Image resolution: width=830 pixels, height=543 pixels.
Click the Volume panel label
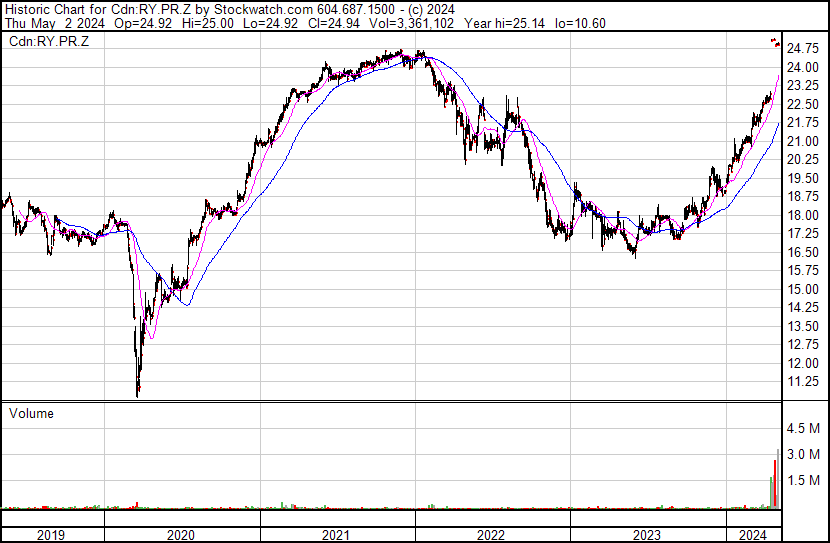point(31,413)
